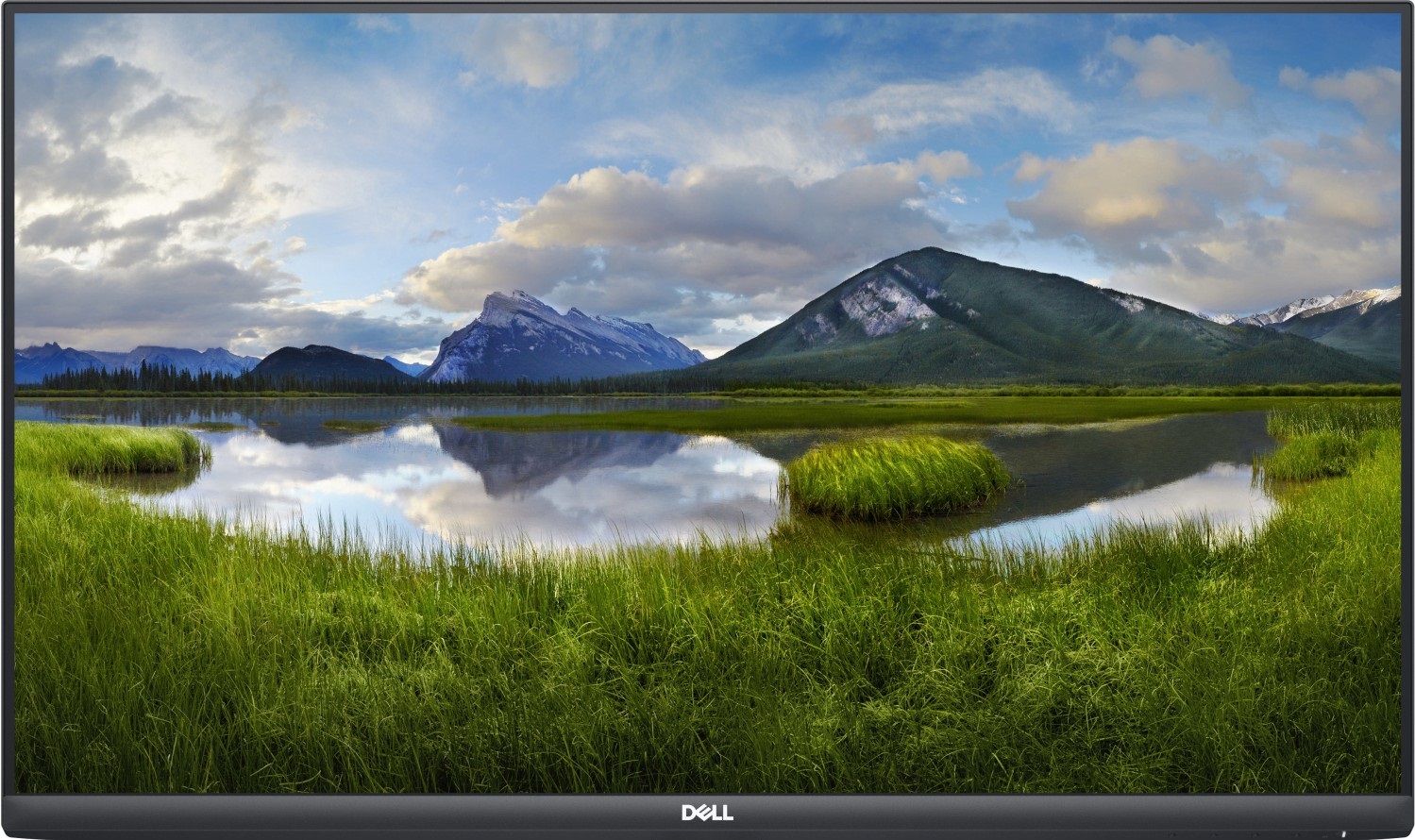Click the Dell logo on the bezel
Viewport: 1415px width, 840px height.
(707, 813)
